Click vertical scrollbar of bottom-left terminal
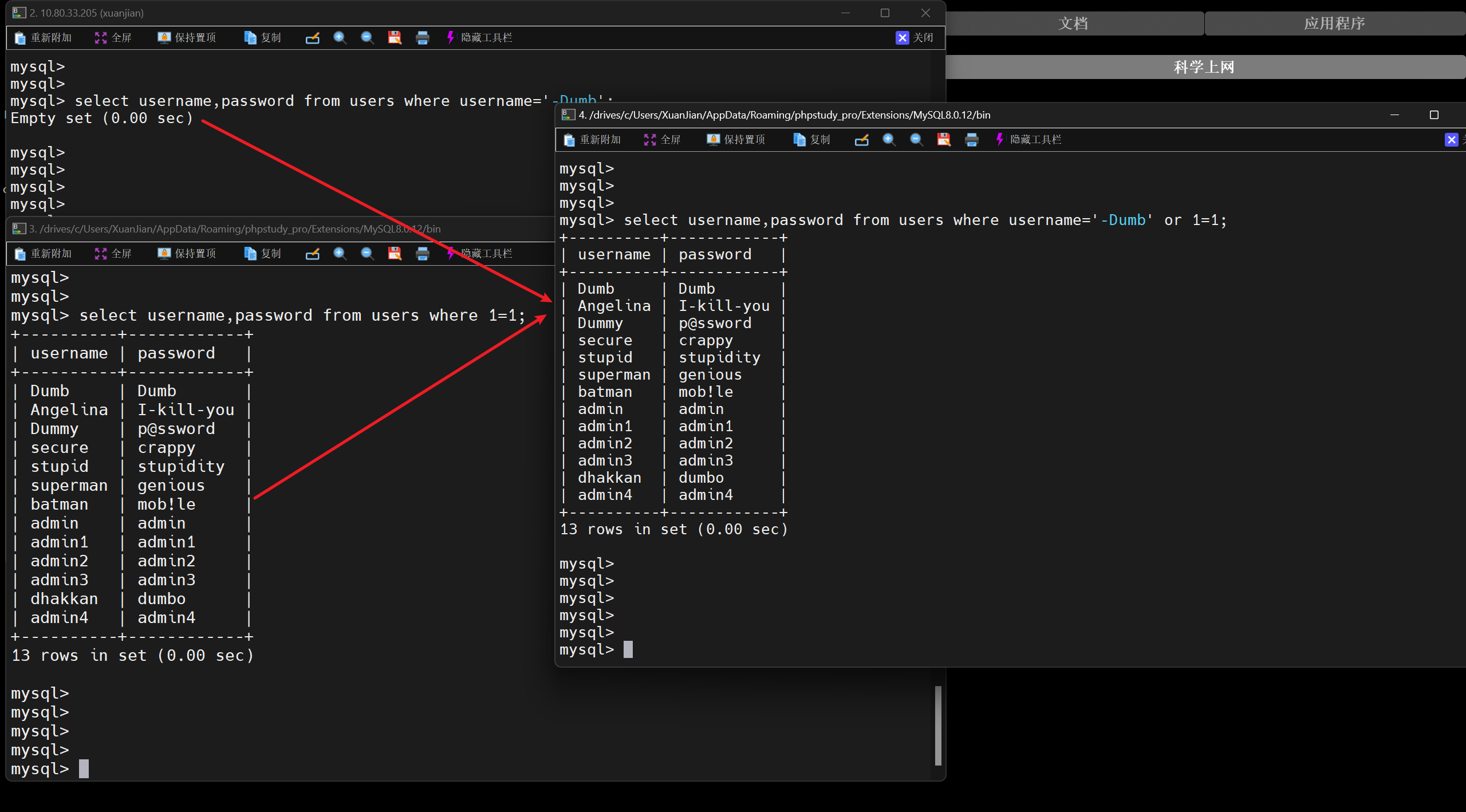This screenshot has width=1466, height=812. [938, 725]
